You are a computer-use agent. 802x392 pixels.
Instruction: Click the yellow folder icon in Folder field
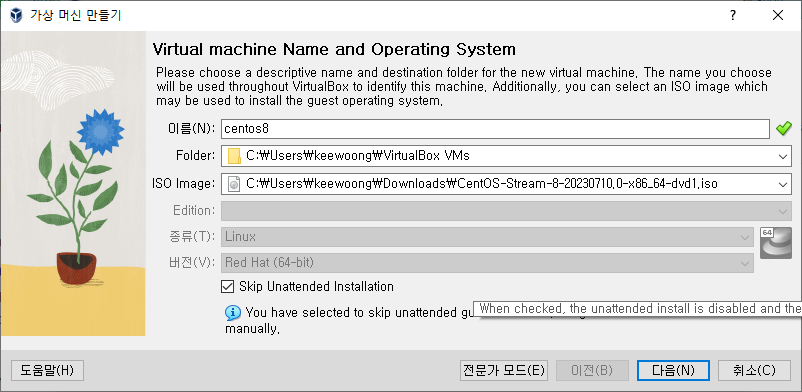pos(234,156)
